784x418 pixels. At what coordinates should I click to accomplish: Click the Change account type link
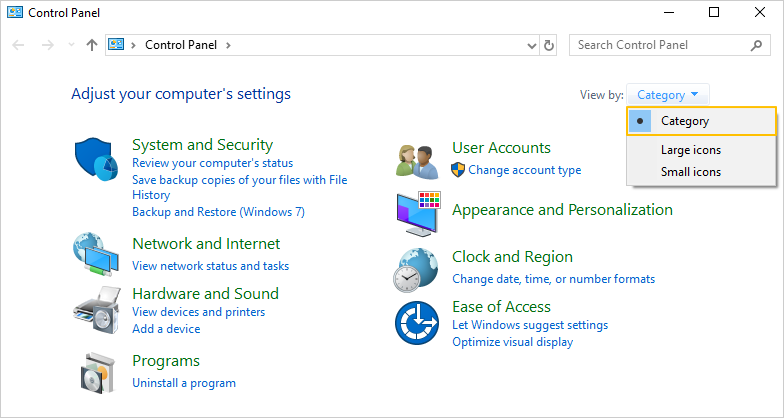point(524,170)
